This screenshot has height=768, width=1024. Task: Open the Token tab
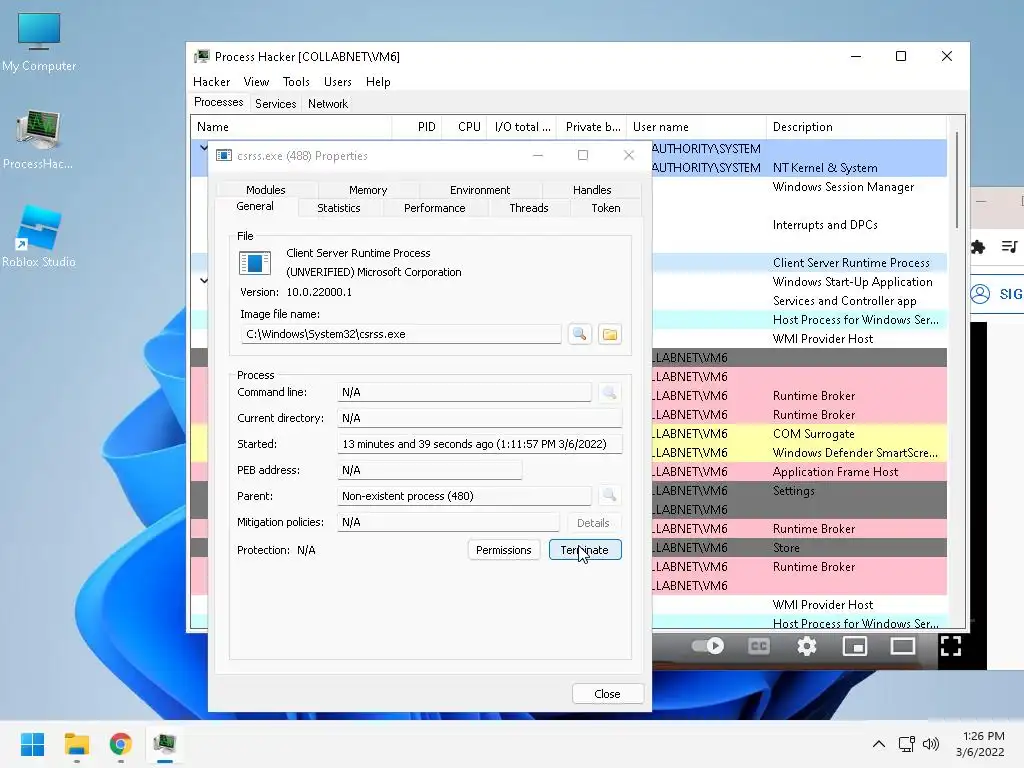pyautogui.click(x=606, y=208)
